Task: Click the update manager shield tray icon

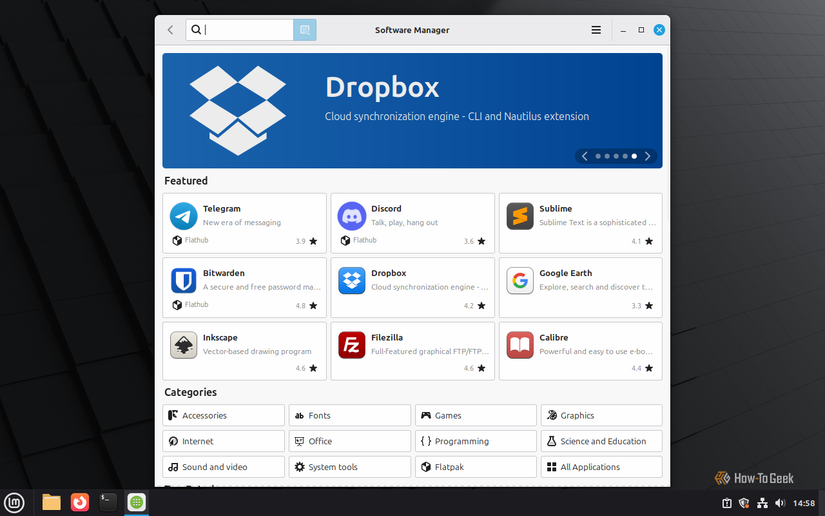Action: click(x=744, y=503)
